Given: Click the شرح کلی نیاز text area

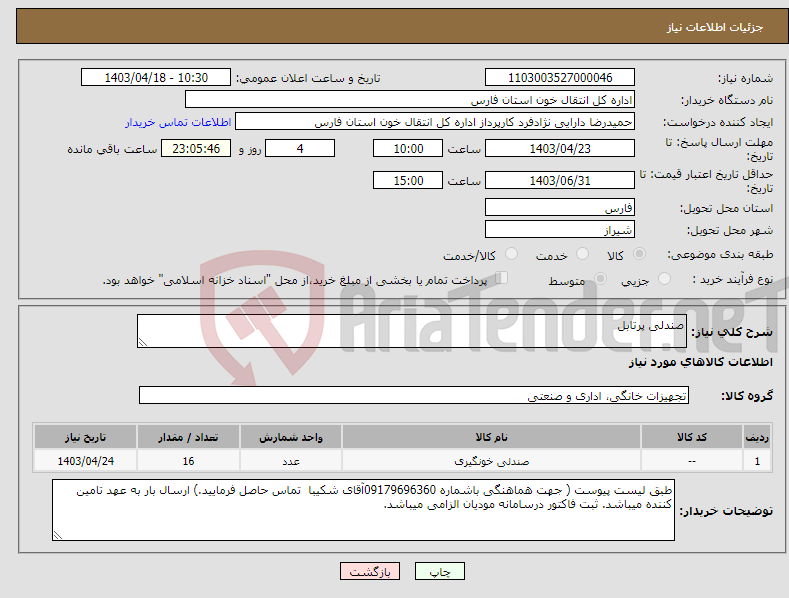Looking at the screenshot, I should 412,331.
